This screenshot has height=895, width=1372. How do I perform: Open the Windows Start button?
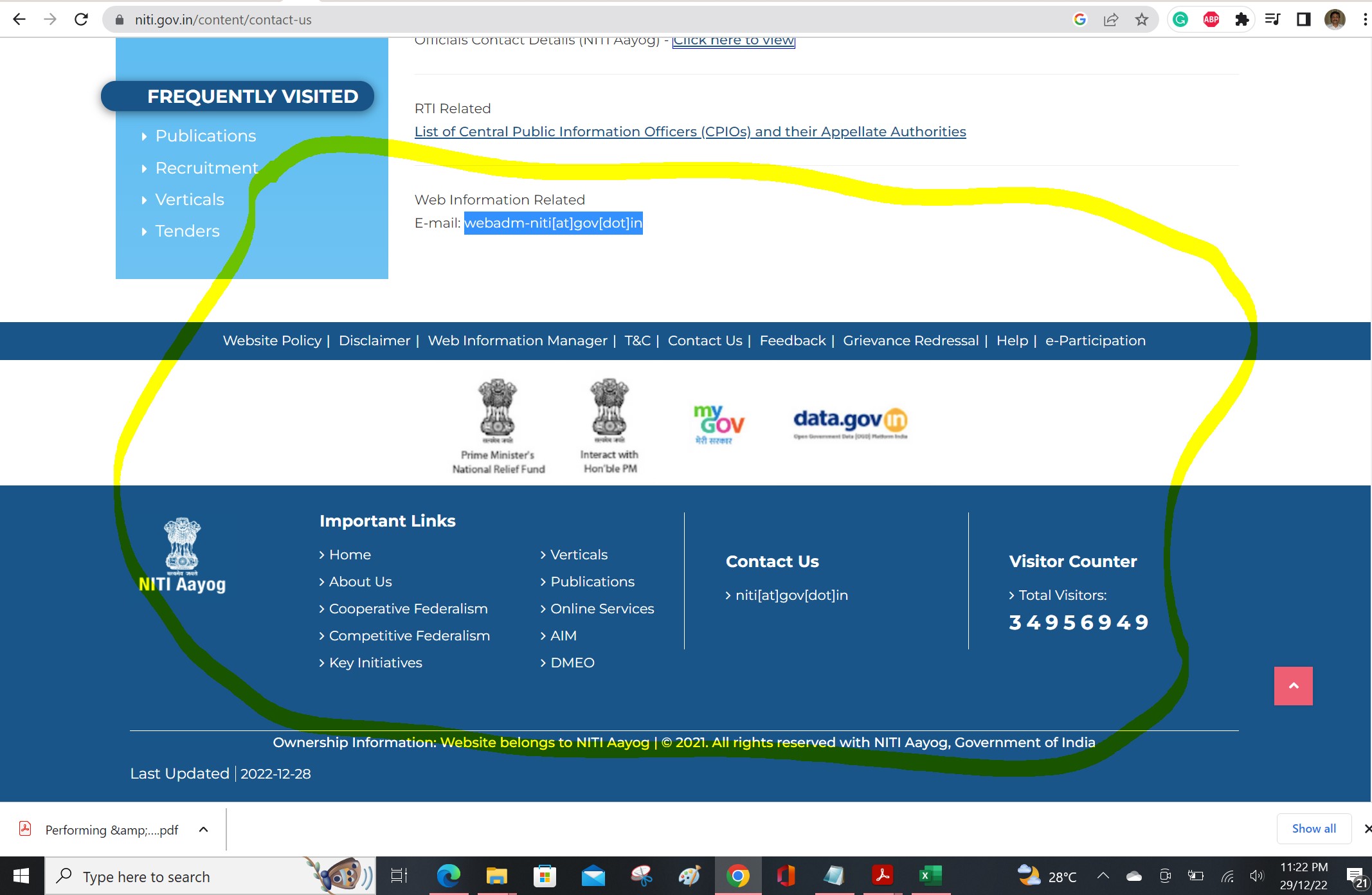(21, 876)
